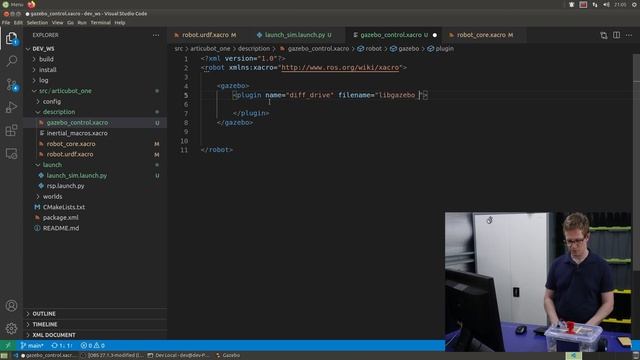Image resolution: width=640 pixels, height=360 pixels.
Task: Click the editor vertical scrollbar
Action: 636,163
